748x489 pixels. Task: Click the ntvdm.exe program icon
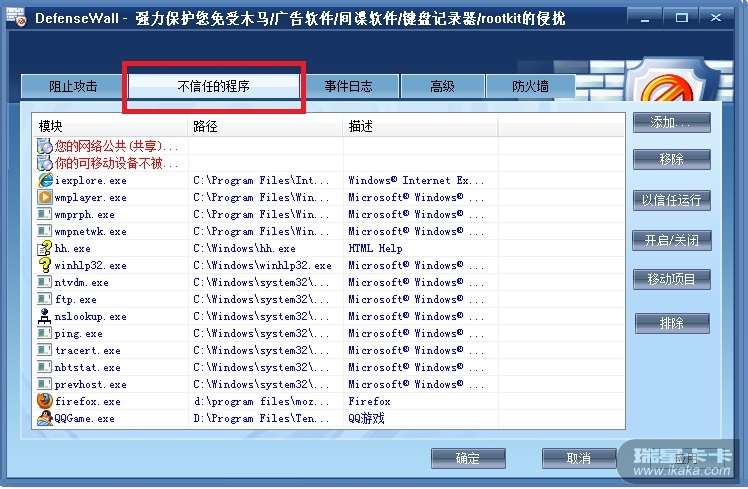click(44, 282)
